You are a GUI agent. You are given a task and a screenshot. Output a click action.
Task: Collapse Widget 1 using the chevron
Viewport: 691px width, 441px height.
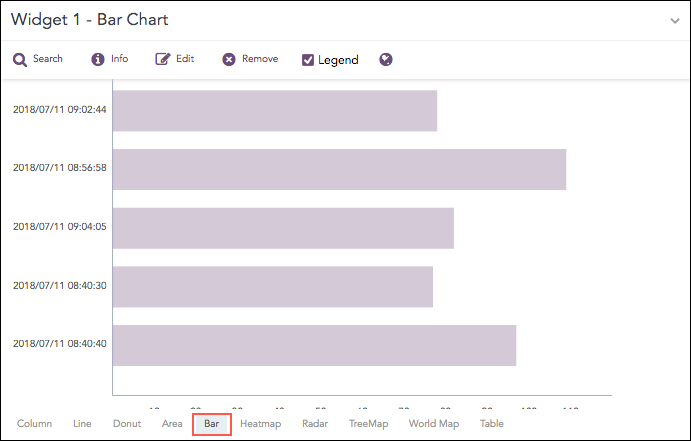tap(675, 20)
